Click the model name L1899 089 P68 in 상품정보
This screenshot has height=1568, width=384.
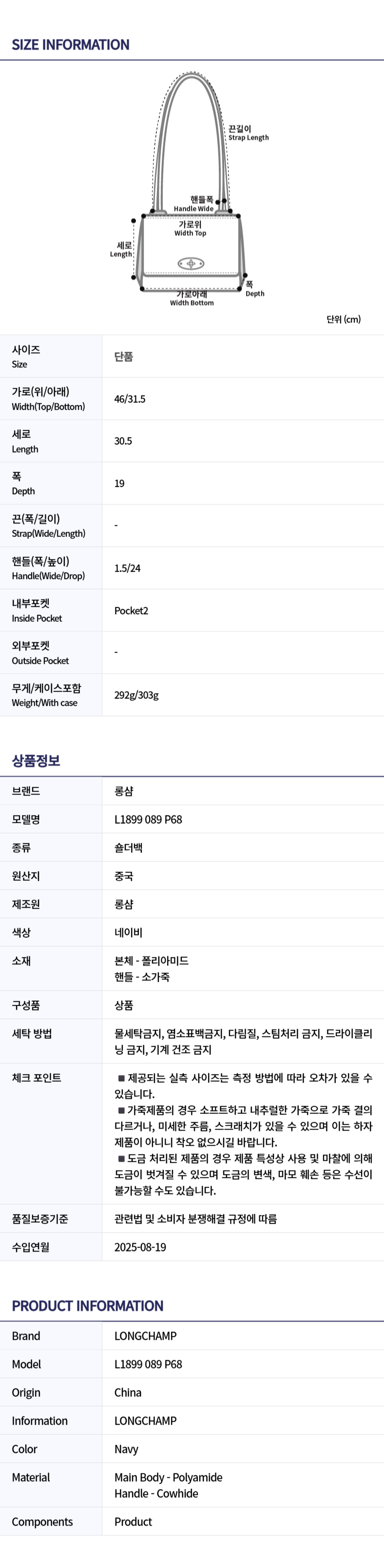pyautogui.click(x=148, y=819)
